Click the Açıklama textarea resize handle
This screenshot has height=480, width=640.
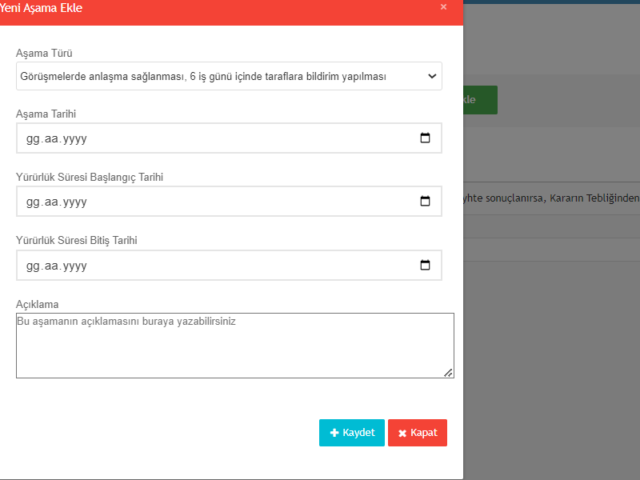click(448, 373)
